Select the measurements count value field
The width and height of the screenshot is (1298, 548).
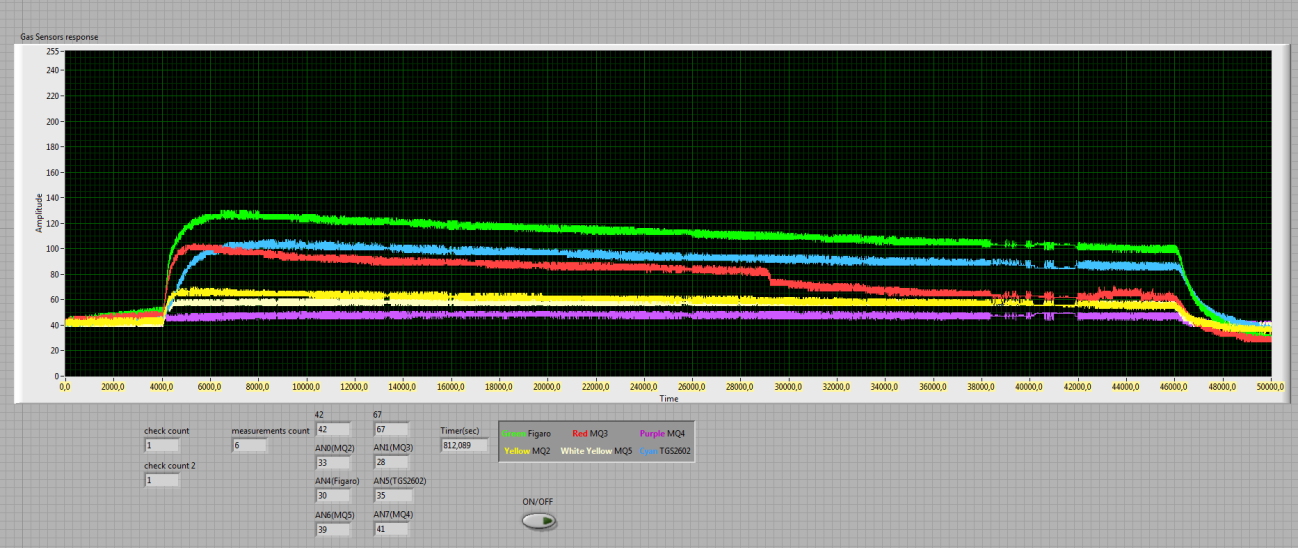pyautogui.click(x=249, y=446)
